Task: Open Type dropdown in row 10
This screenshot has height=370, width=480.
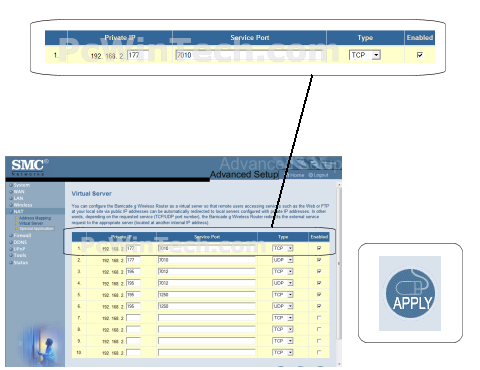Action: point(283,352)
